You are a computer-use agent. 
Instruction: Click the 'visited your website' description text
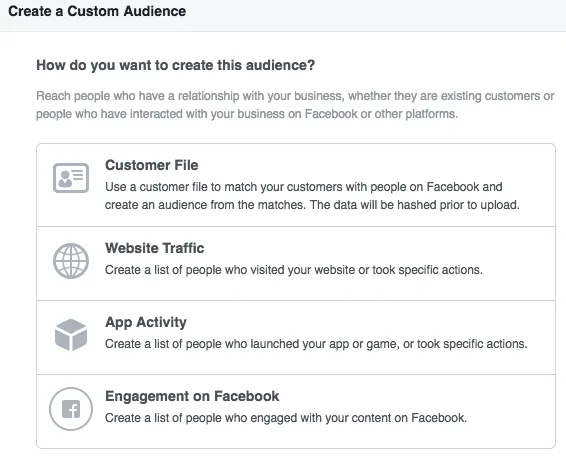click(x=293, y=270)
